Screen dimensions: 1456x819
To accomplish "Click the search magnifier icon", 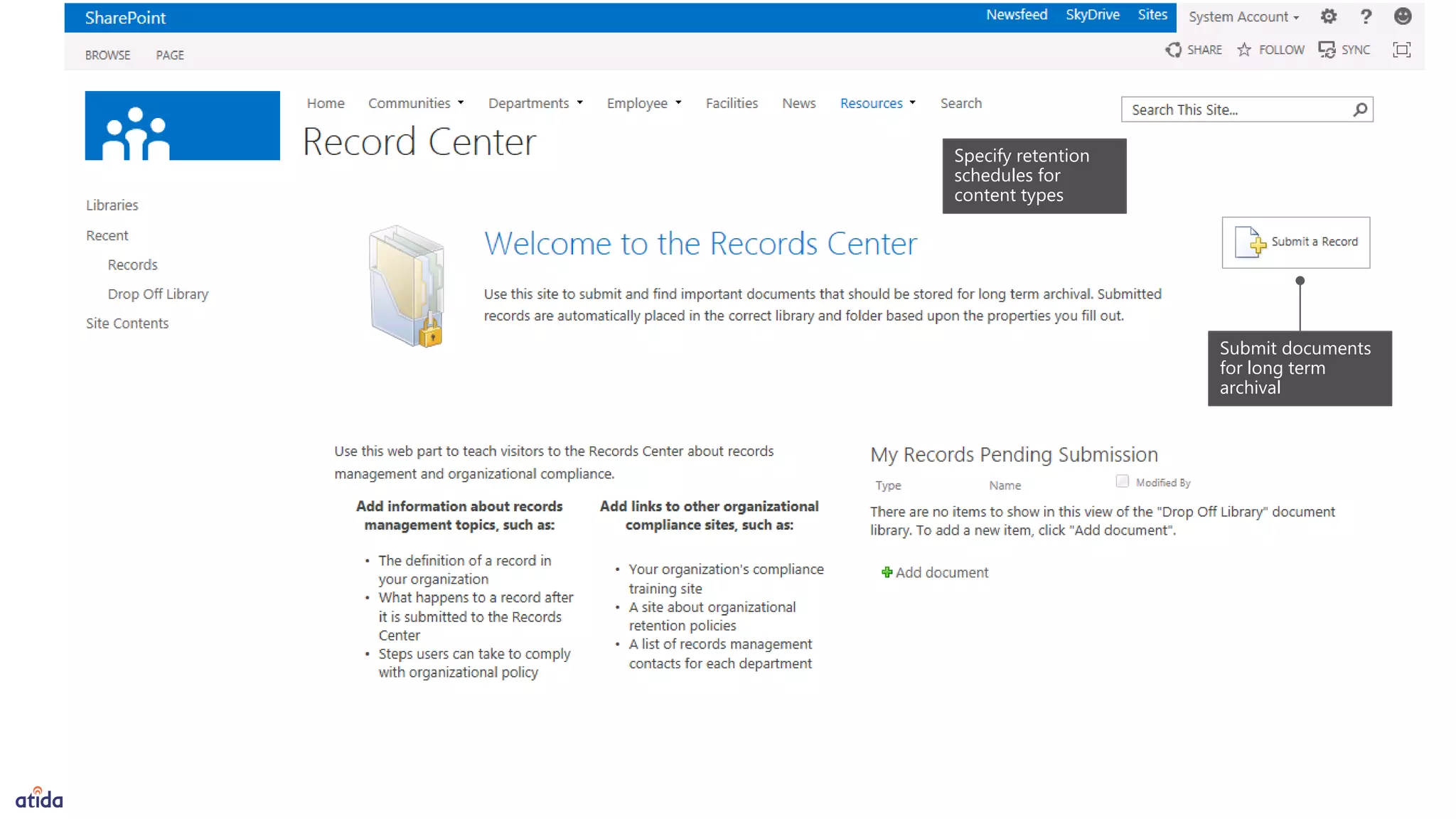I will click(1360, 109).
